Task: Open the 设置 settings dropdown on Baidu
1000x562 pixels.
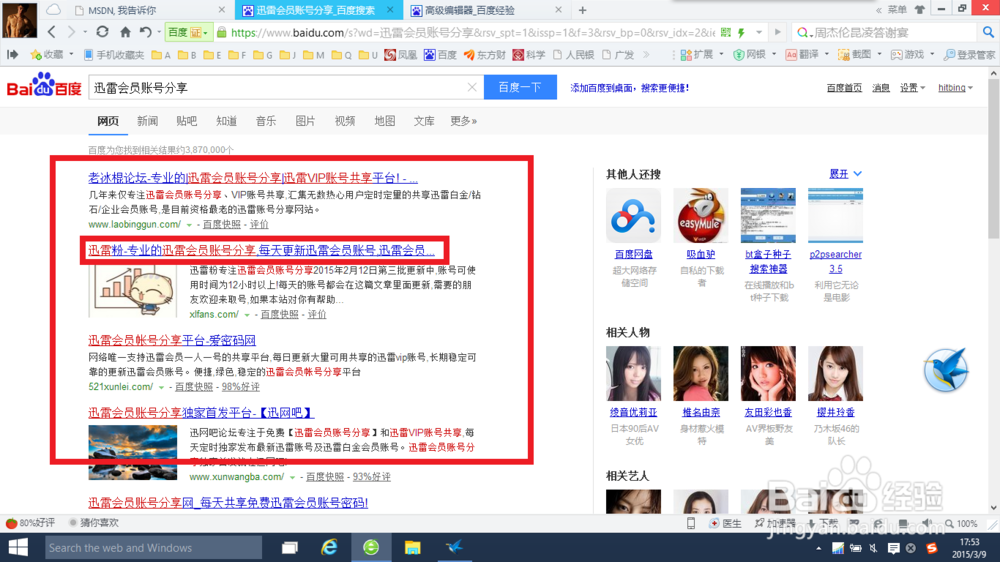Action: click(x=913, y=88)
